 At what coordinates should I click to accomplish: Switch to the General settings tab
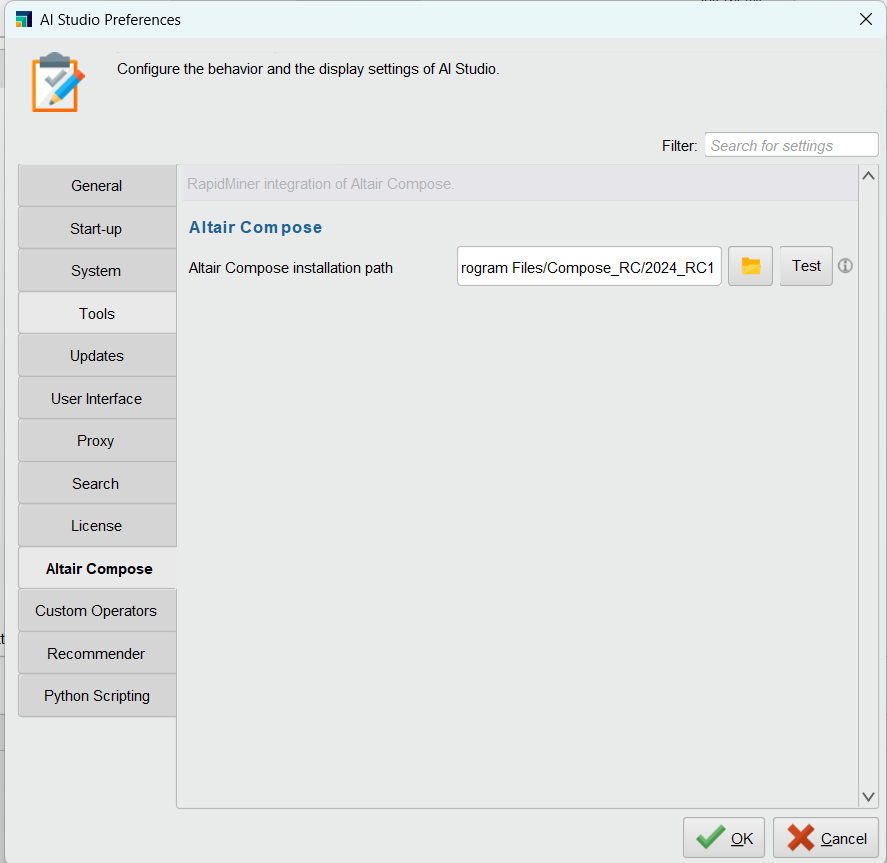pyautogui.click(x=96, y=185)
